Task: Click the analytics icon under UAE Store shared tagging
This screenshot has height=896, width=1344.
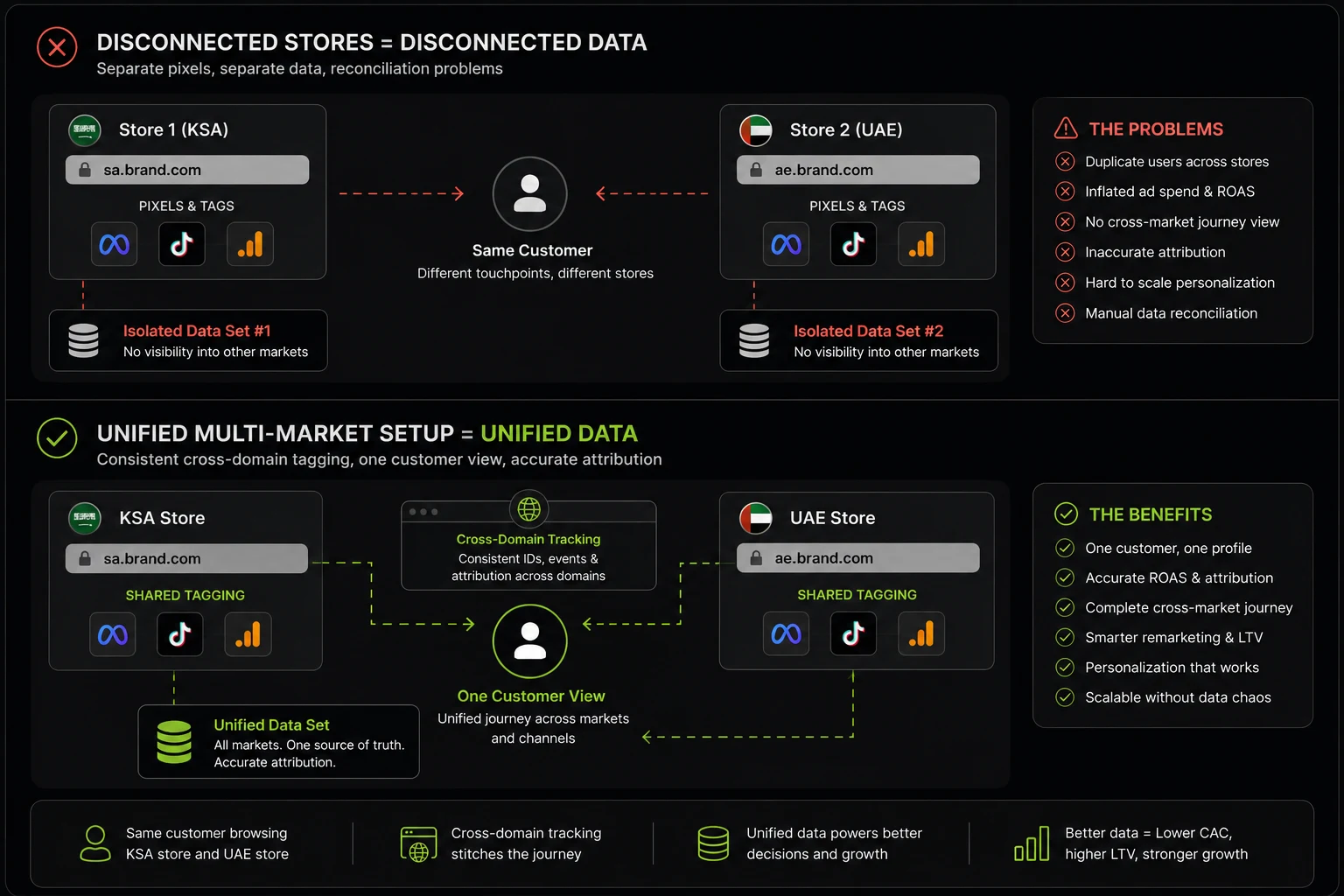Action: click(x=921, y=633)
